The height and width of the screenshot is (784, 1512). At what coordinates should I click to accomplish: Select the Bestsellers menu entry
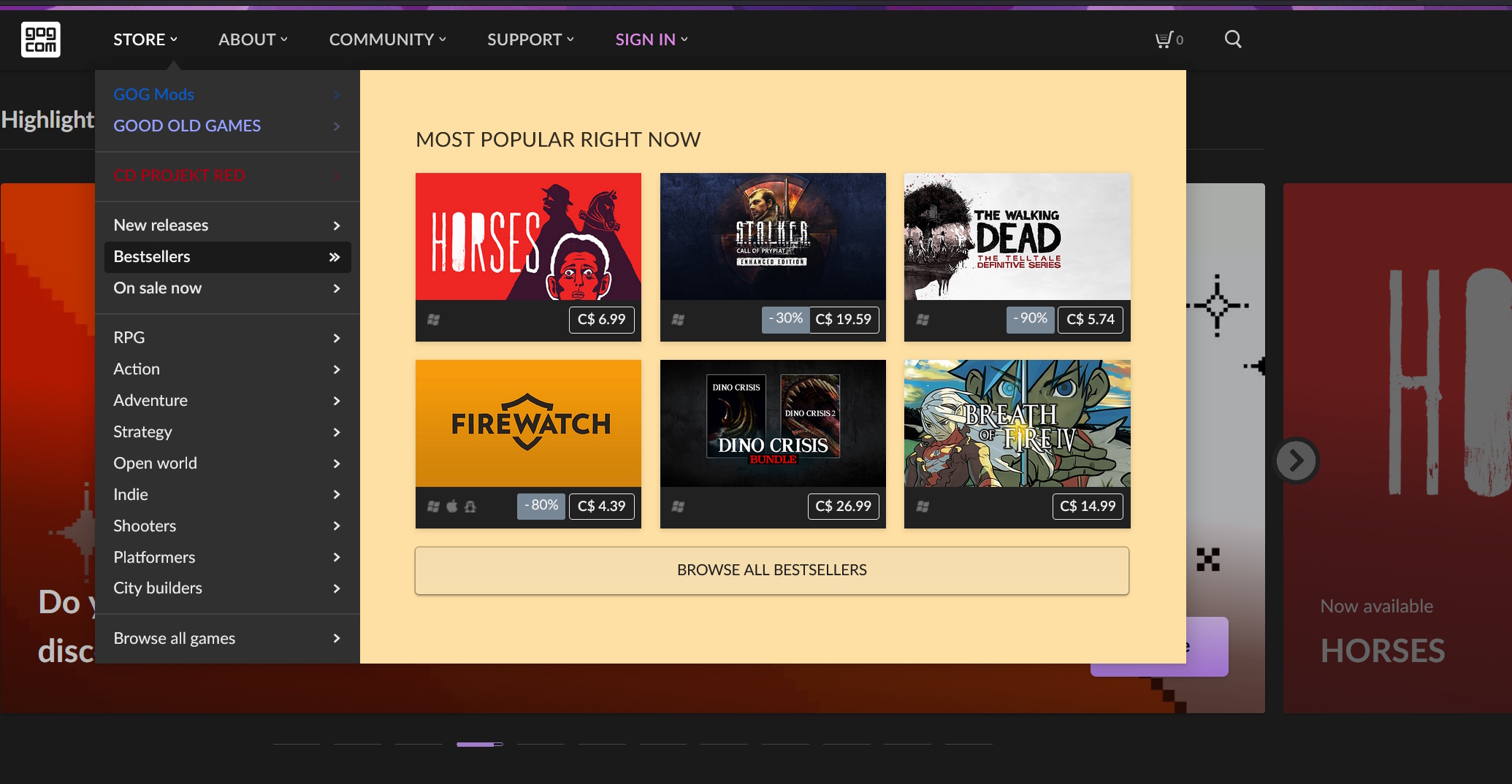coord(152,256)
